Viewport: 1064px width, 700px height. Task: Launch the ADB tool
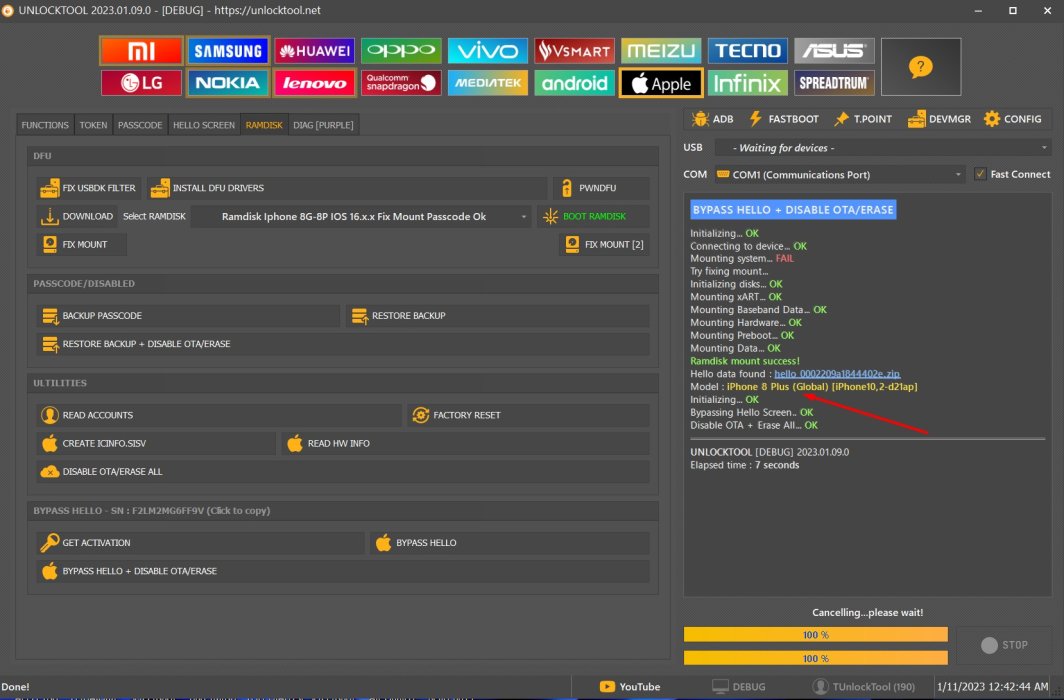click(712, 119)
